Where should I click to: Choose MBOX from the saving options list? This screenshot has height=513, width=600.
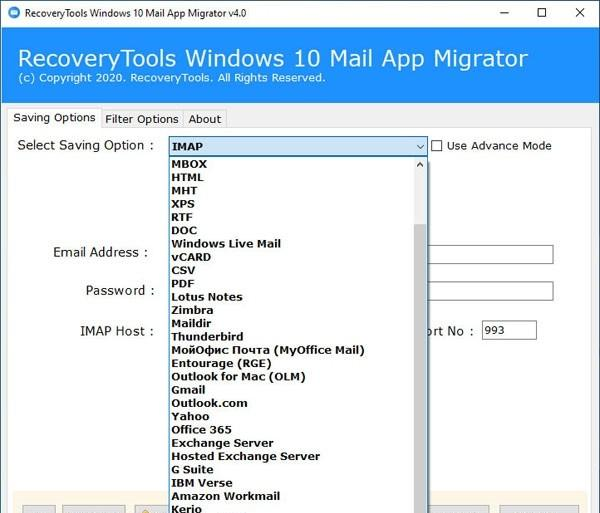(293, 164)
